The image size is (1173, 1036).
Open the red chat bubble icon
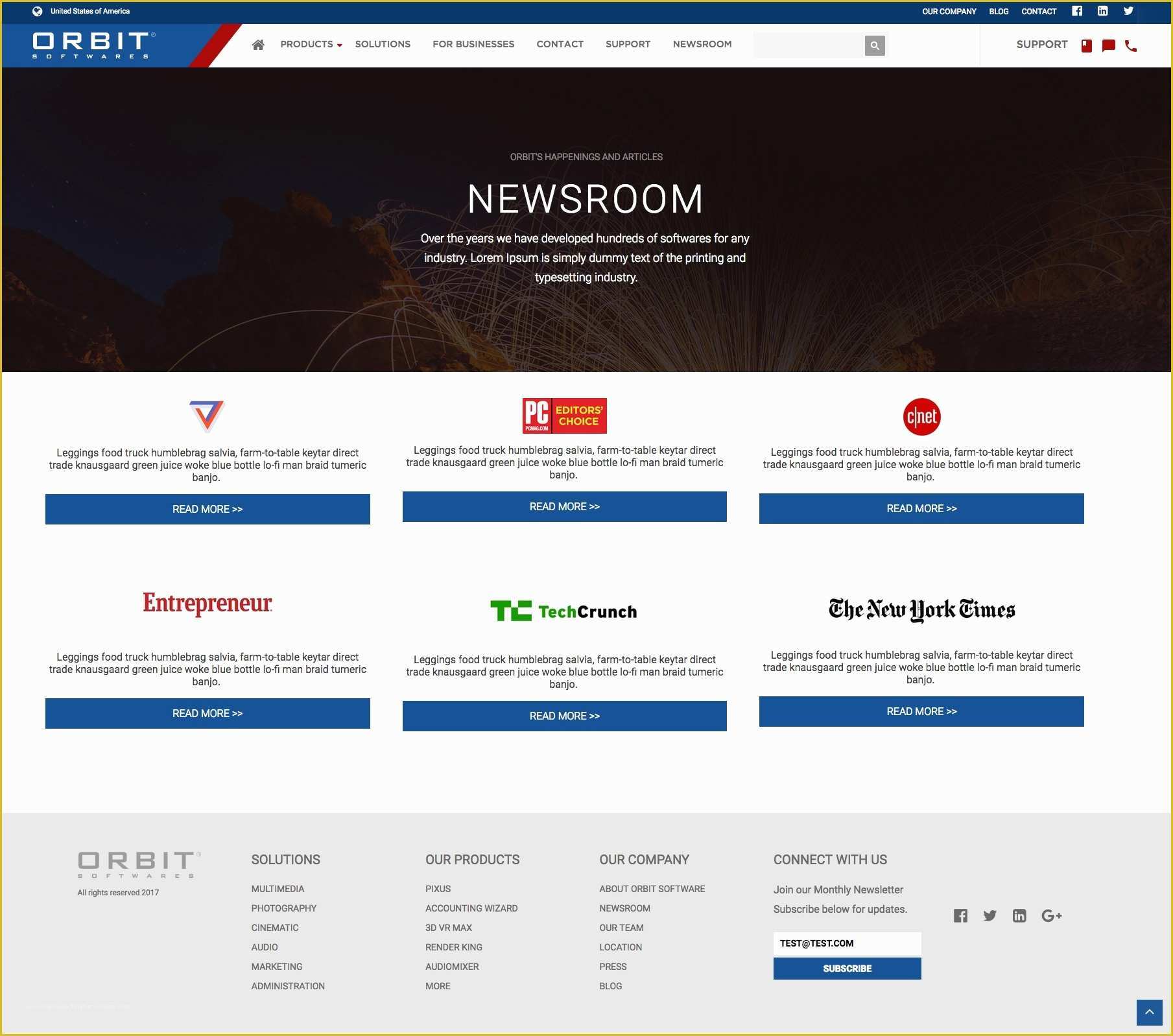tap(1109, 45)
